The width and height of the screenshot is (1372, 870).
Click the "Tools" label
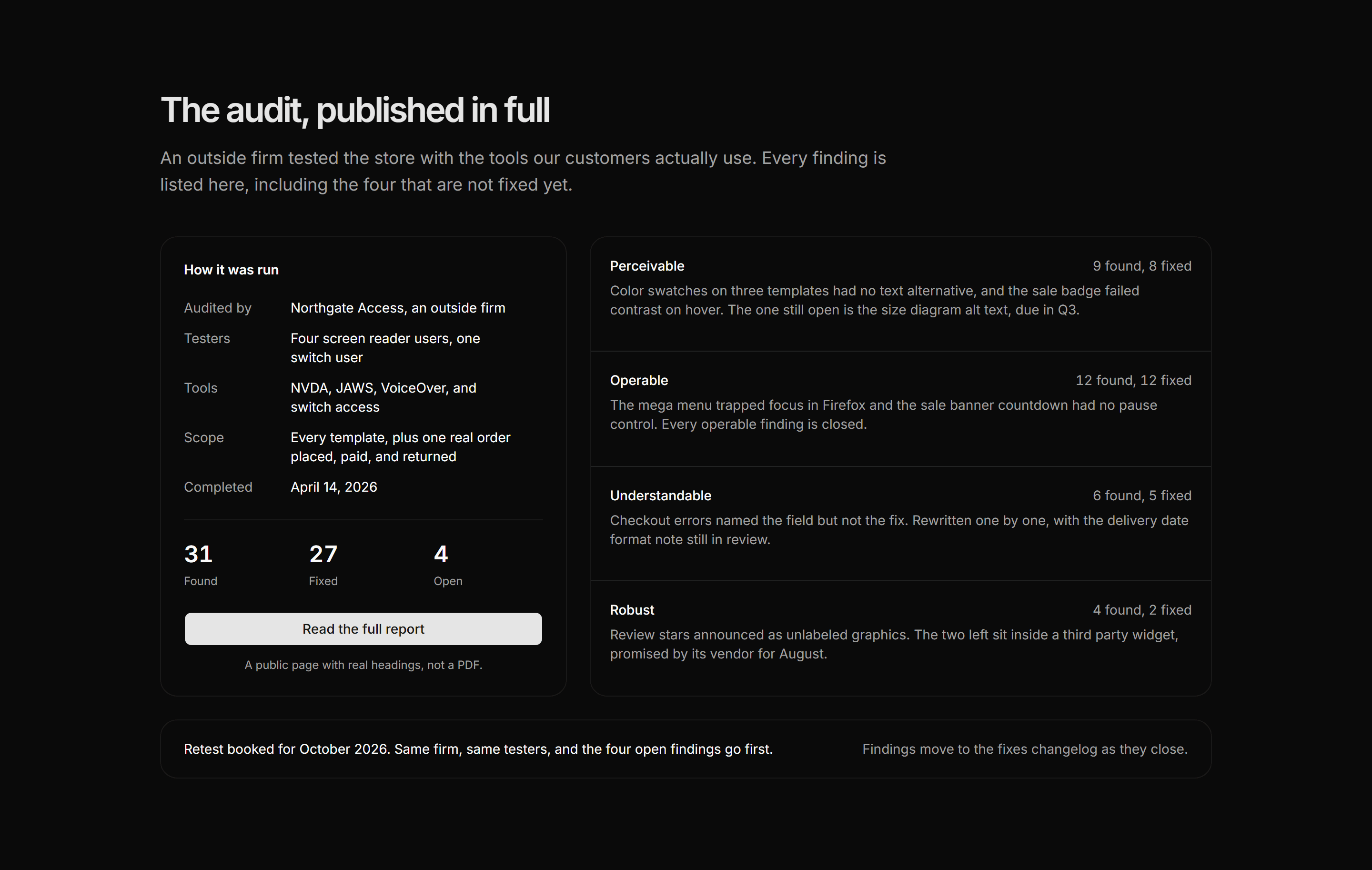pos(201,388)
